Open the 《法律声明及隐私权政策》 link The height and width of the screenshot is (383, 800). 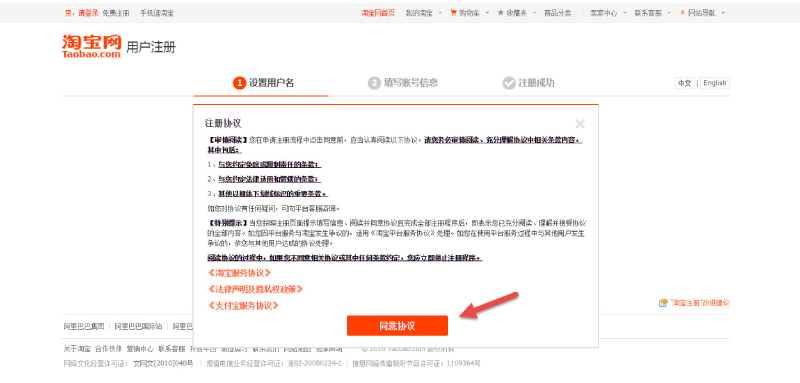pos(255,289)
